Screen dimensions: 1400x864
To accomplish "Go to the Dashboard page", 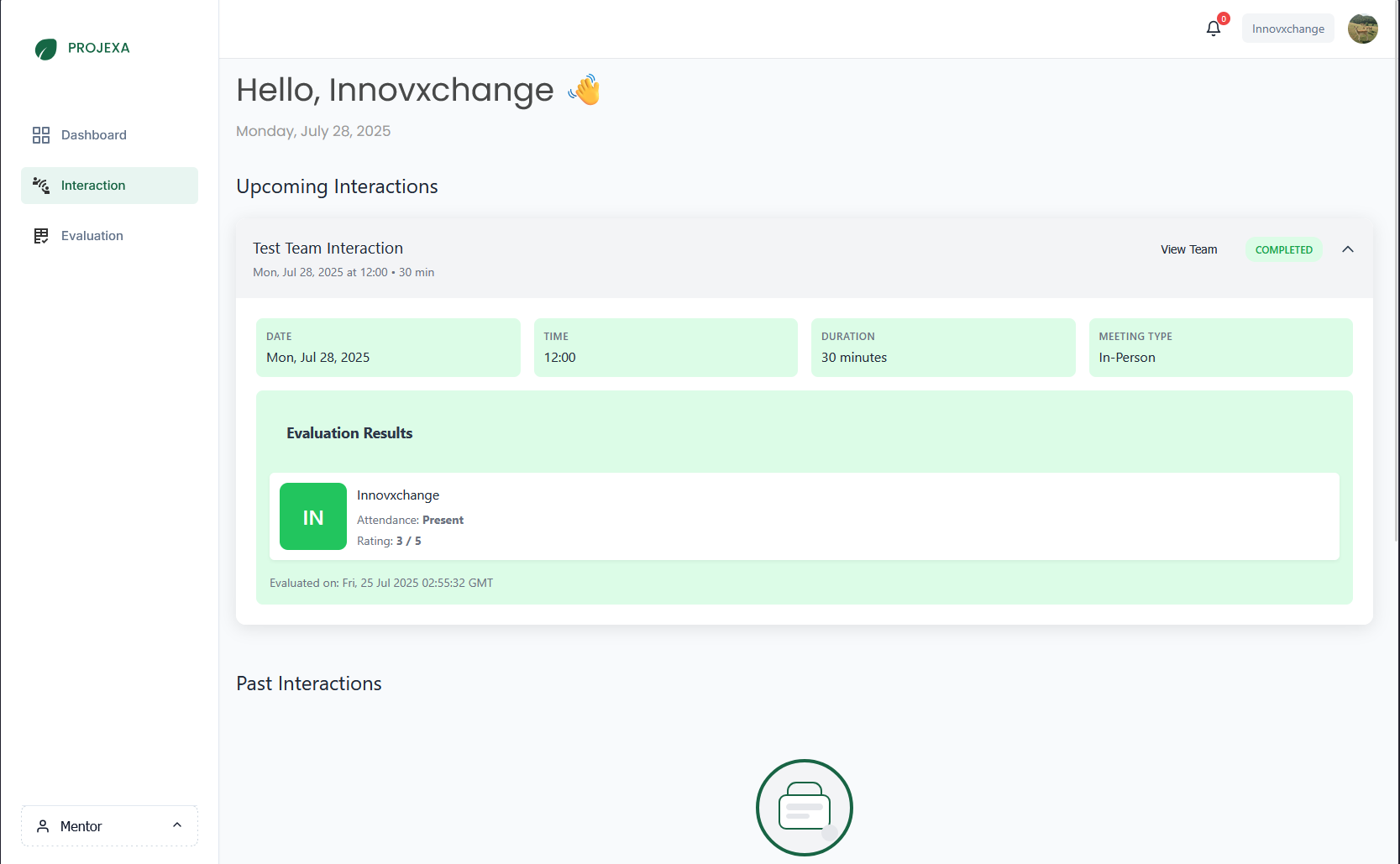I will pyautogui.click(x=93, y=134).
